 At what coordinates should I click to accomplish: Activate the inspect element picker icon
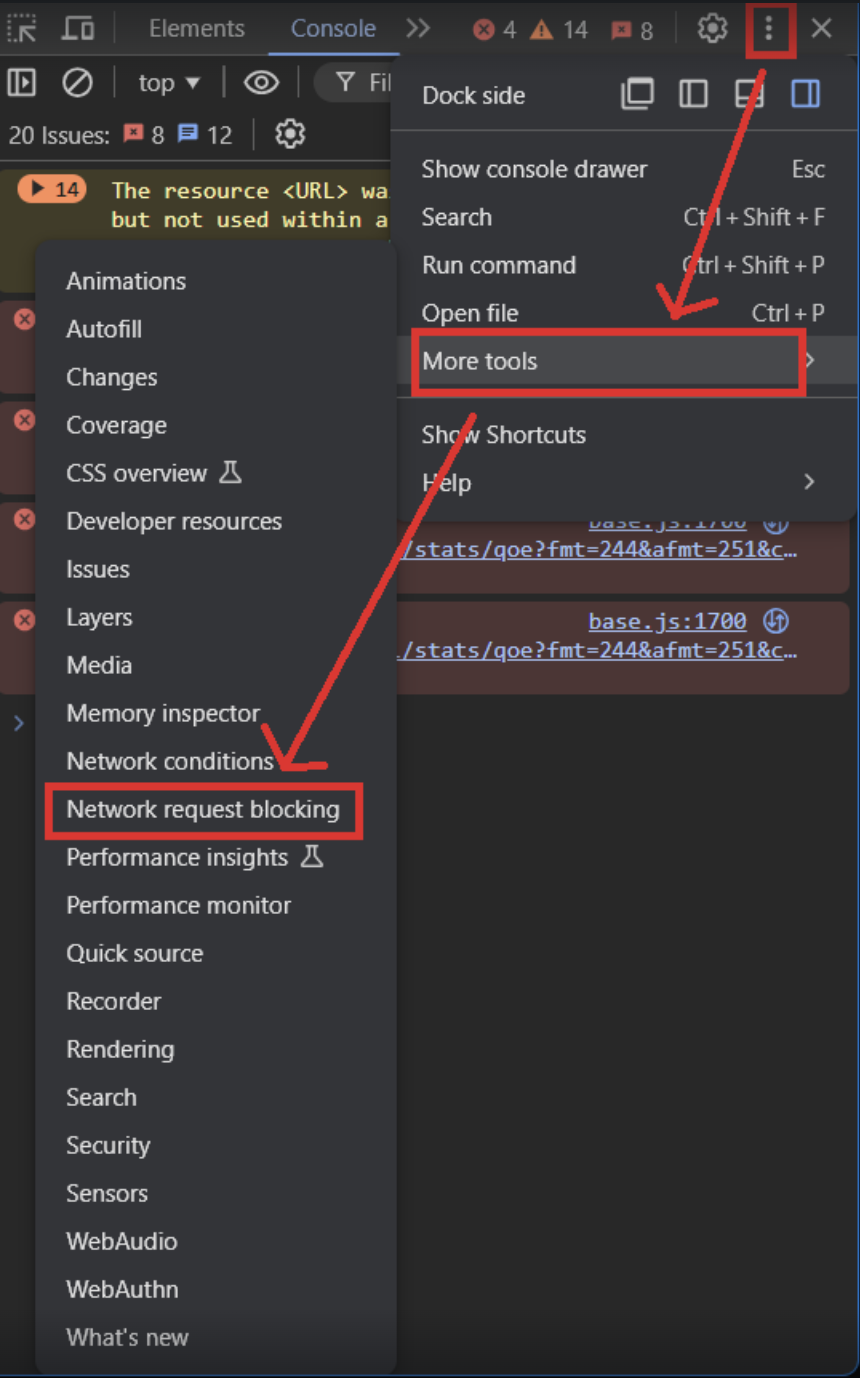(21, 28)
